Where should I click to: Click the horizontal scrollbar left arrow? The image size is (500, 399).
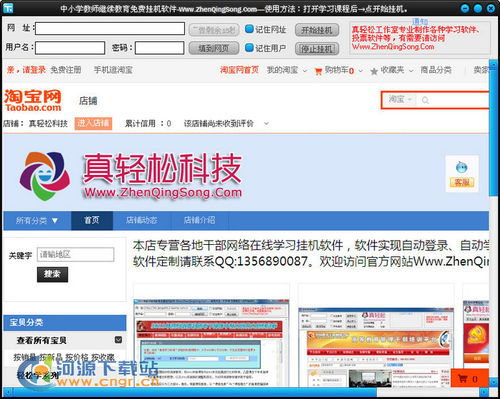[x=8, y=391]
